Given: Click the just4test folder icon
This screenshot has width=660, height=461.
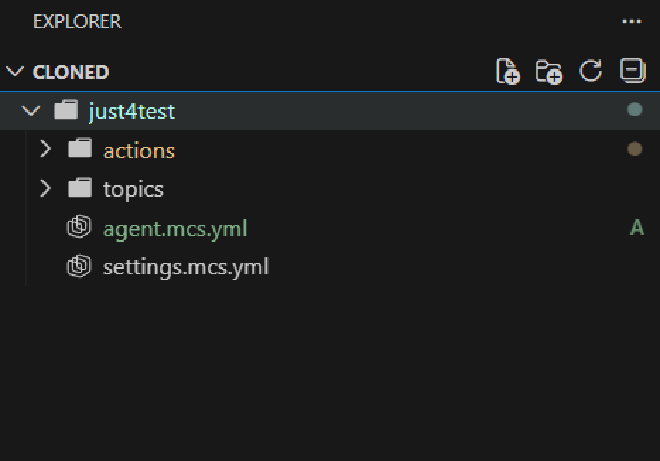Looking at the screenshot, I should (x=66, y=111).
